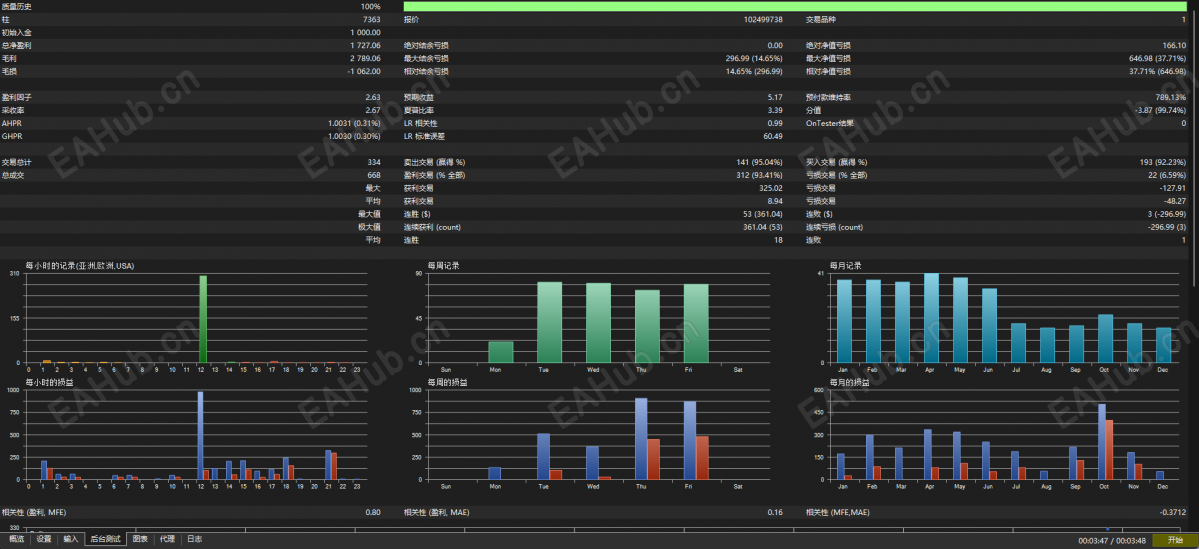Viewport: 1199px width, 549px height.
Task: Click the largest loss trade value -127.91
Action: [1172, 188]
